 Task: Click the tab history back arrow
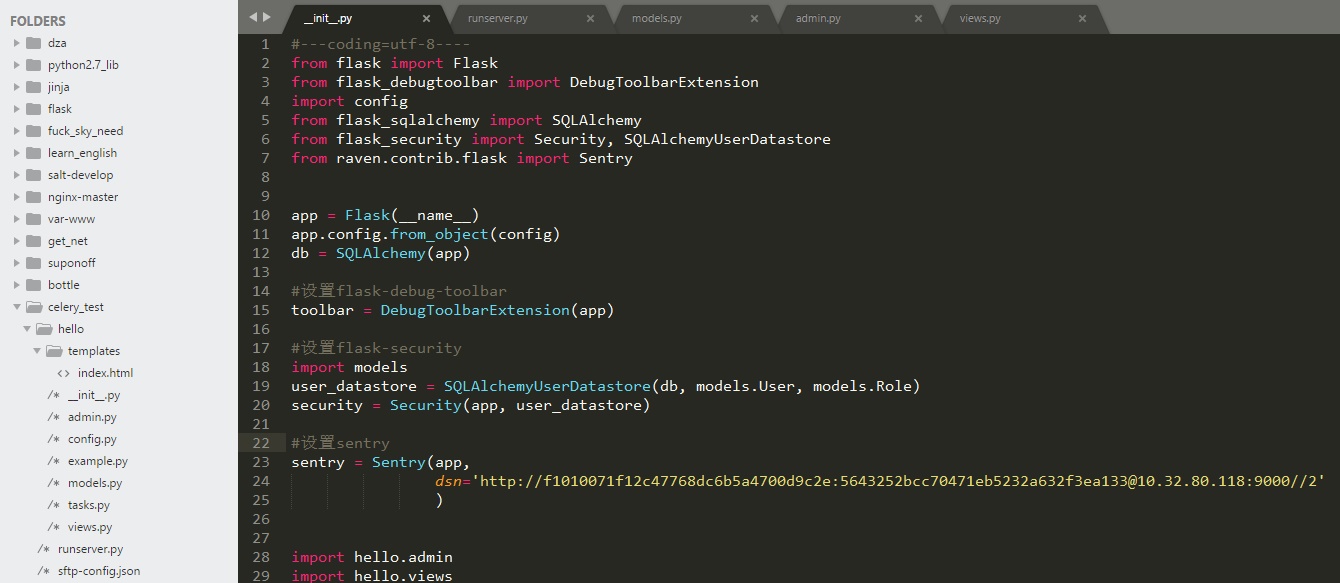(253, 17)
